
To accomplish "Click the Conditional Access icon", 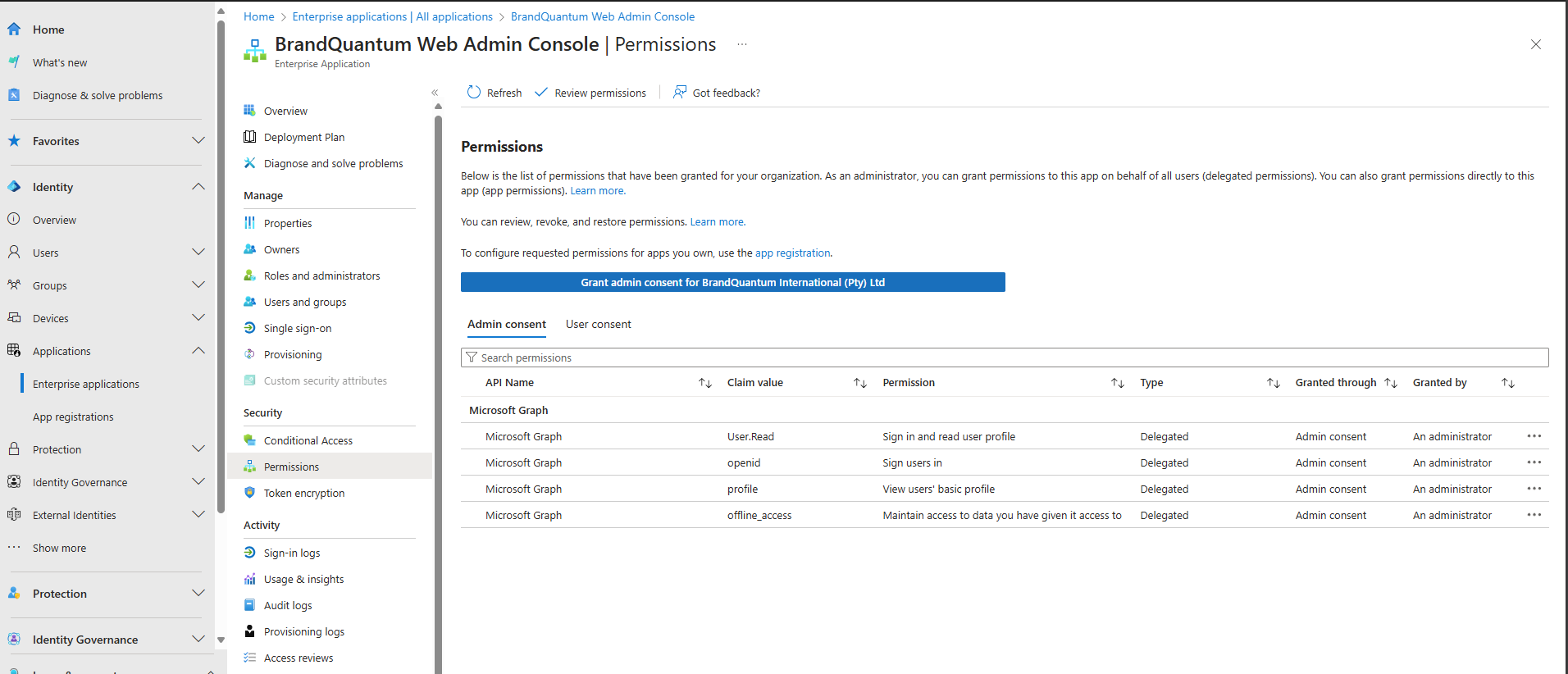I will pos(249,440).
